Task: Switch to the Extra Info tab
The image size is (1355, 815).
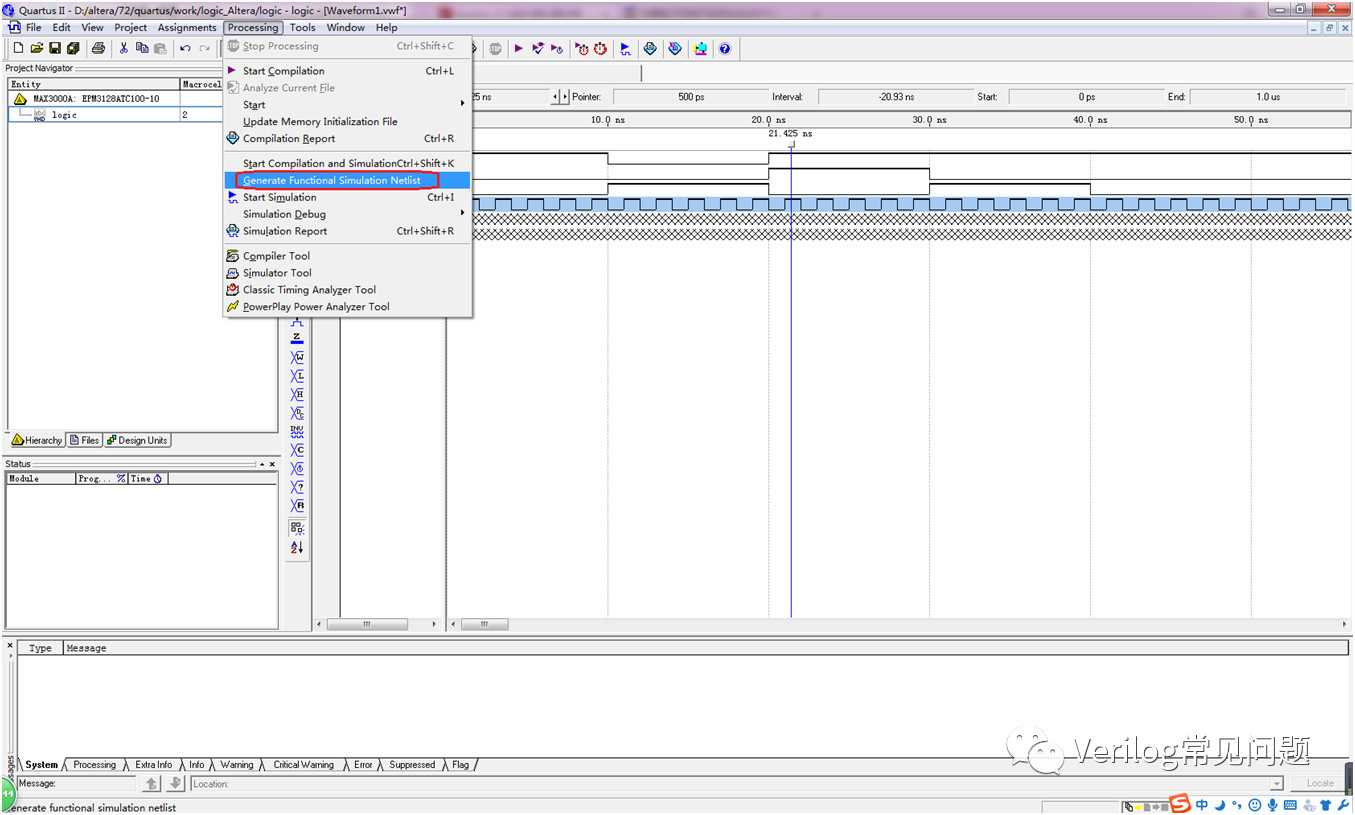Action: [153, 765]
